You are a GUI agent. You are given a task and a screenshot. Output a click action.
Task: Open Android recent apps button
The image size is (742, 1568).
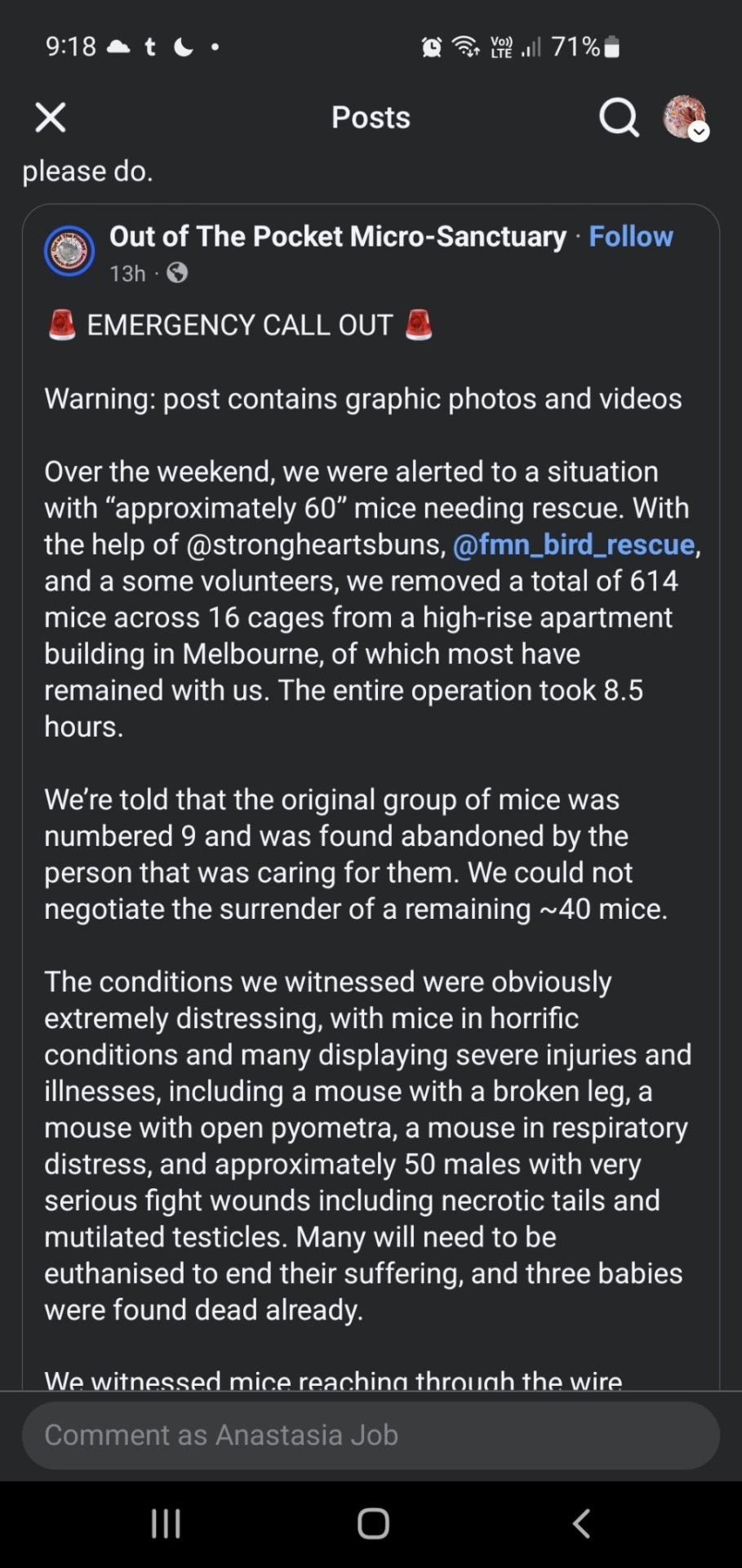(166, 1524)
